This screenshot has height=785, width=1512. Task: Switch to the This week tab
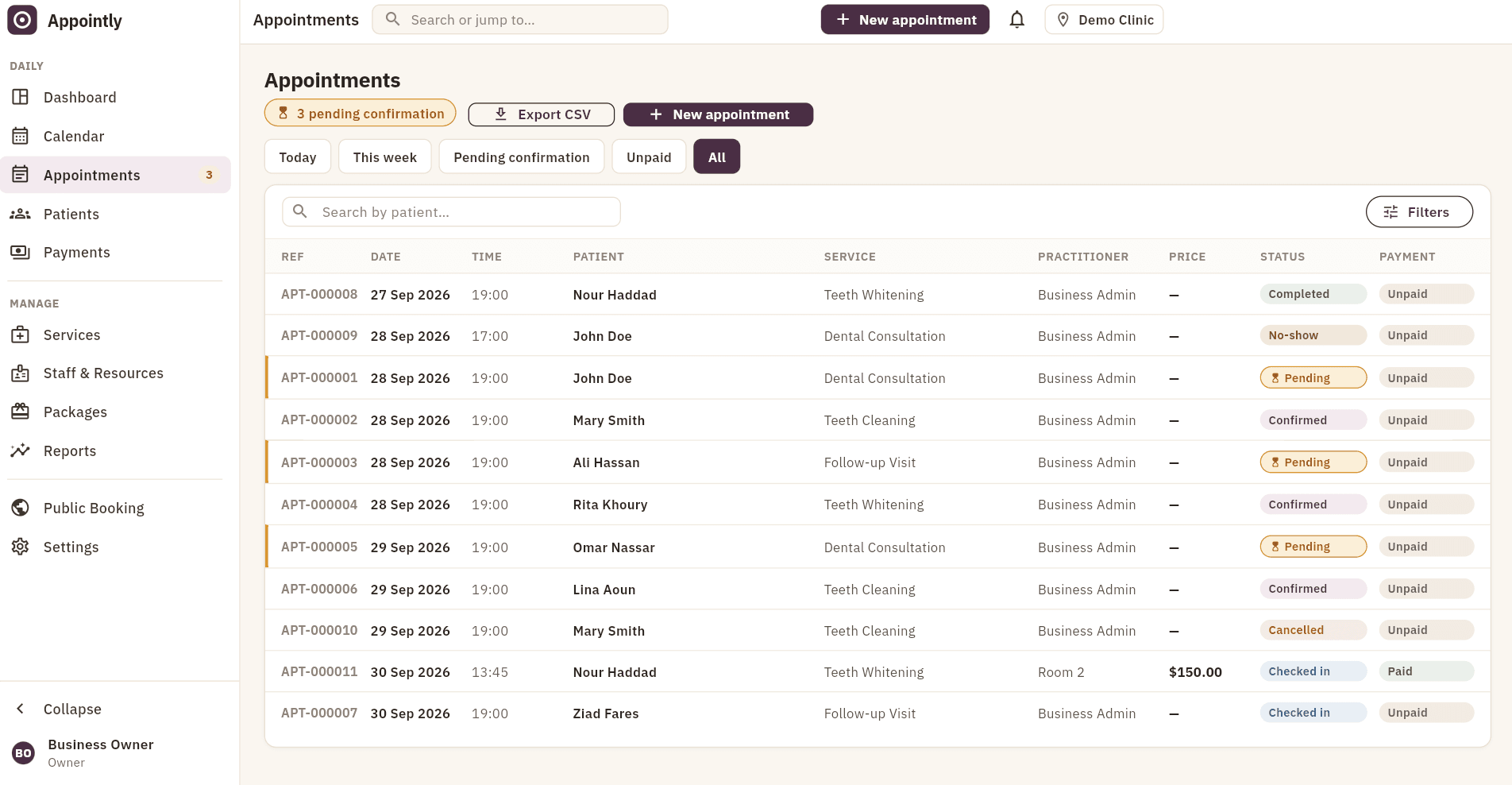385,157
